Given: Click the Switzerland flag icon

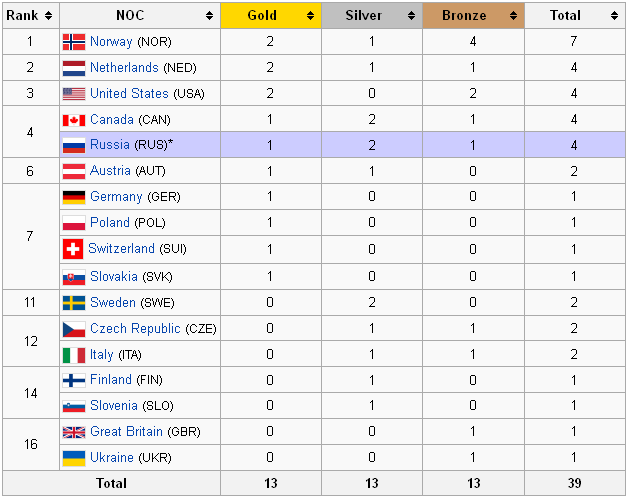Looking at the screenshot, I should point(73,249).
